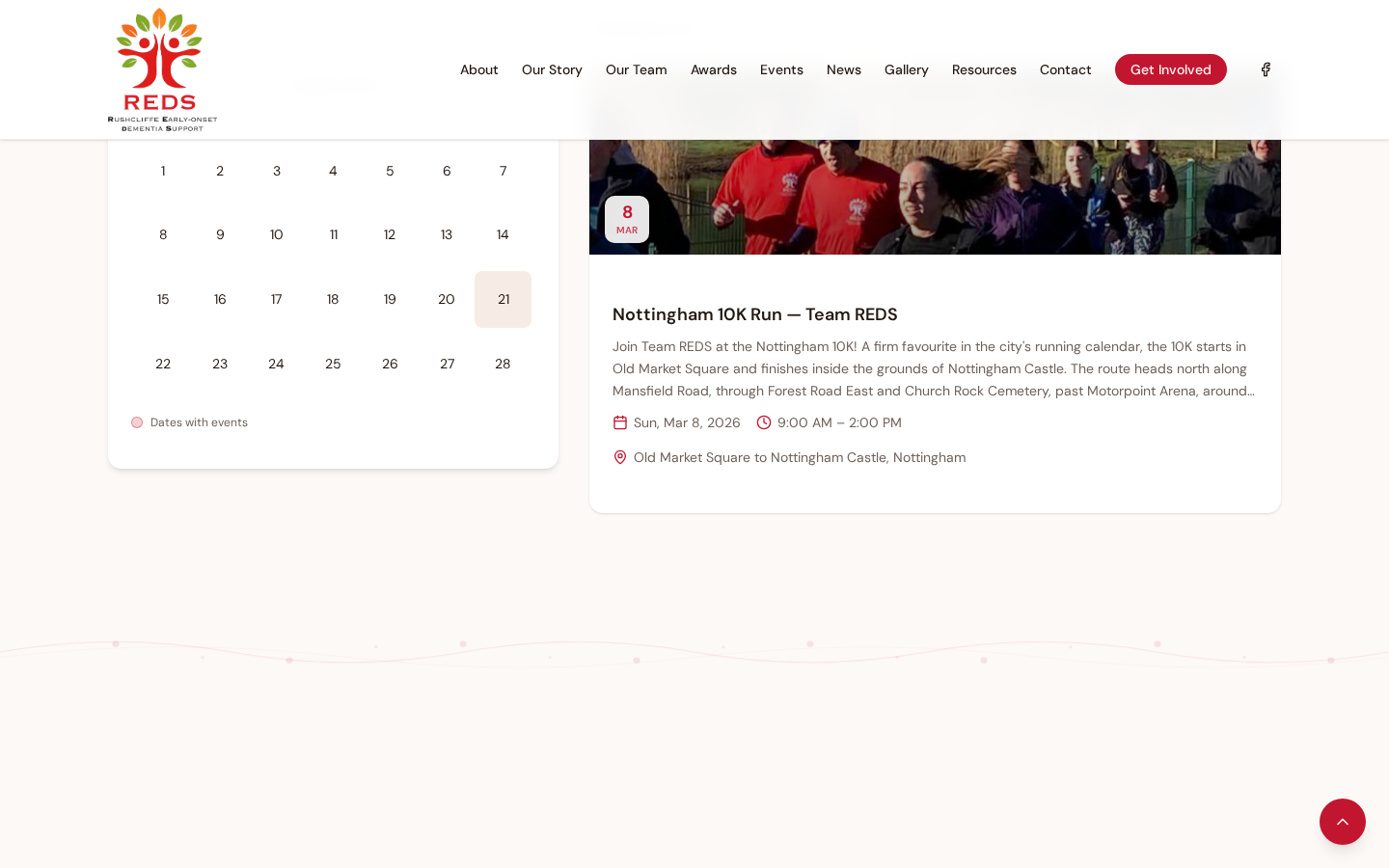Image resolution: width=1389 pixels, height=868 pixels.
Task: Click the pink Dates with events dot
Action: (137, 422)
